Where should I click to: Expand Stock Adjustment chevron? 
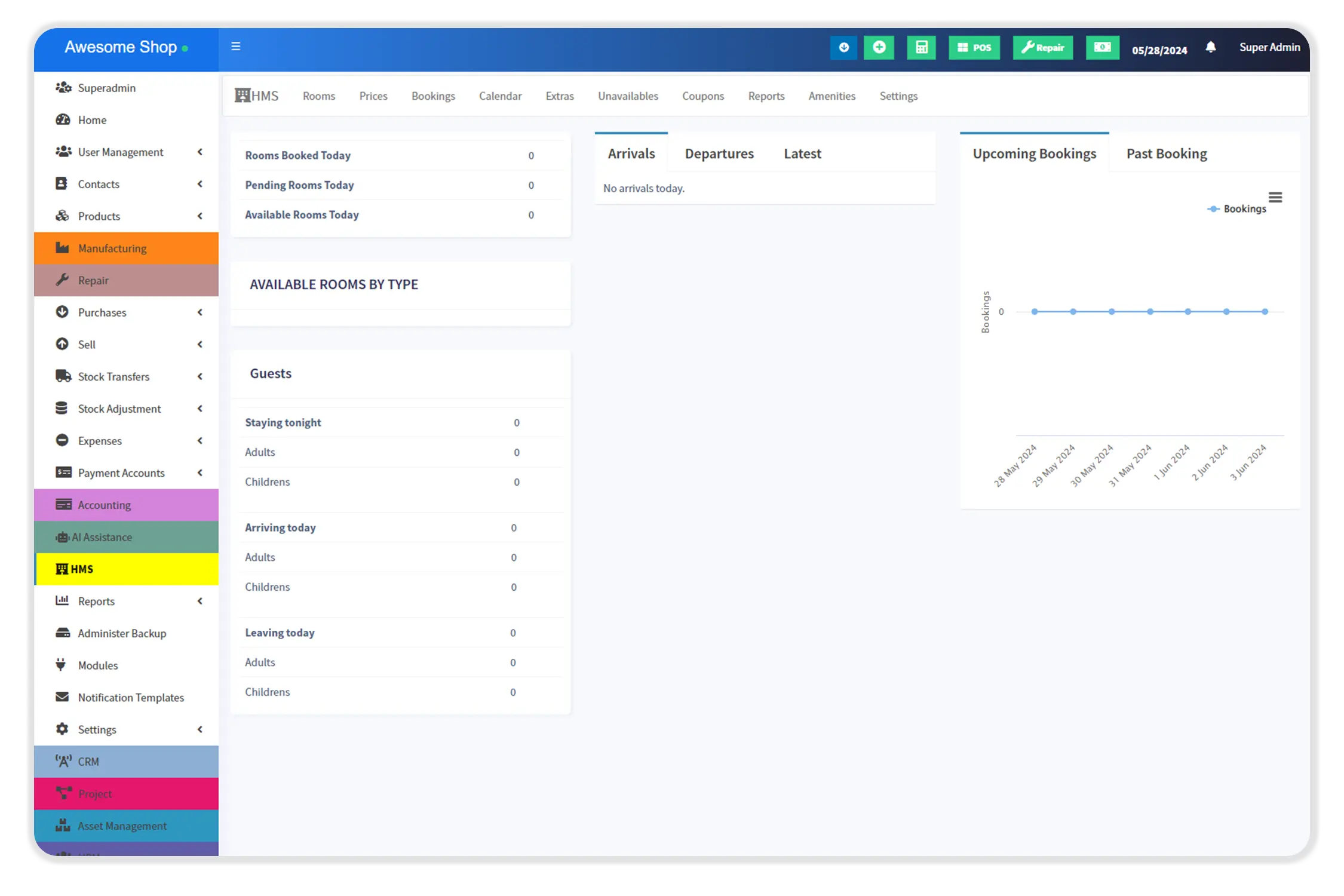(200, 409)
